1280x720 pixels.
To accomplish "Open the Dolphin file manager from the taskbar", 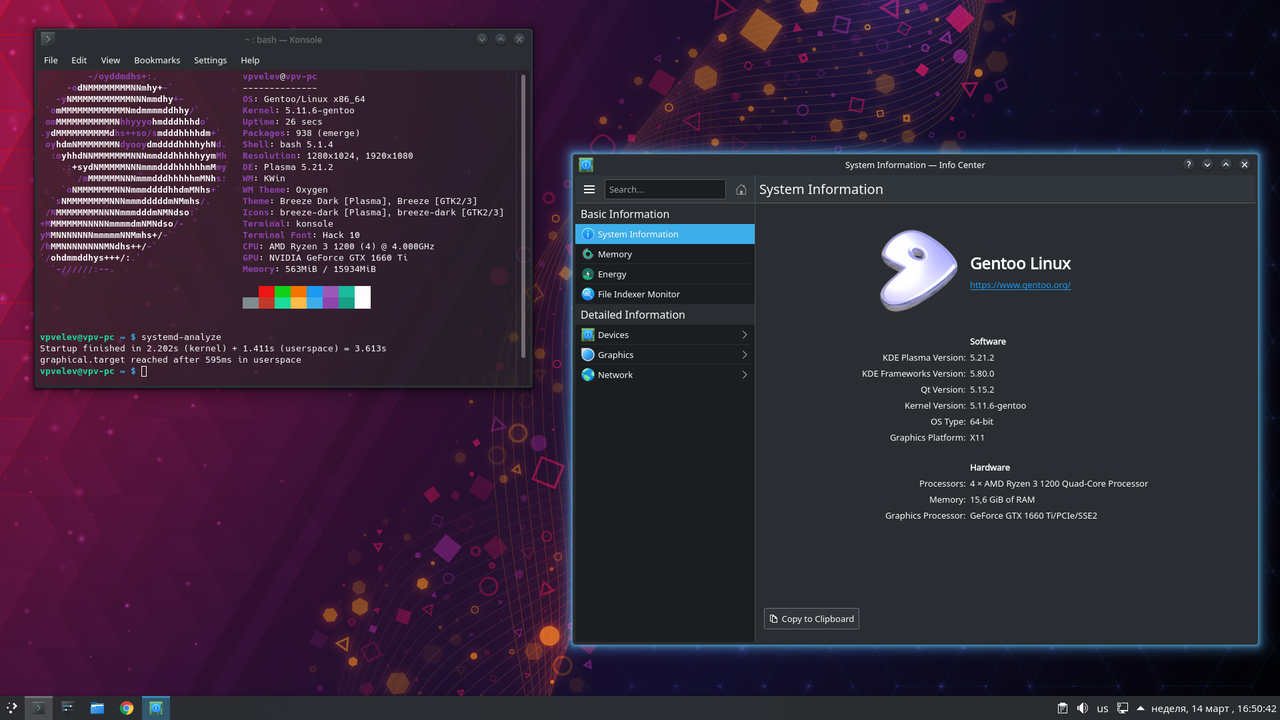I will coord(97,708).
